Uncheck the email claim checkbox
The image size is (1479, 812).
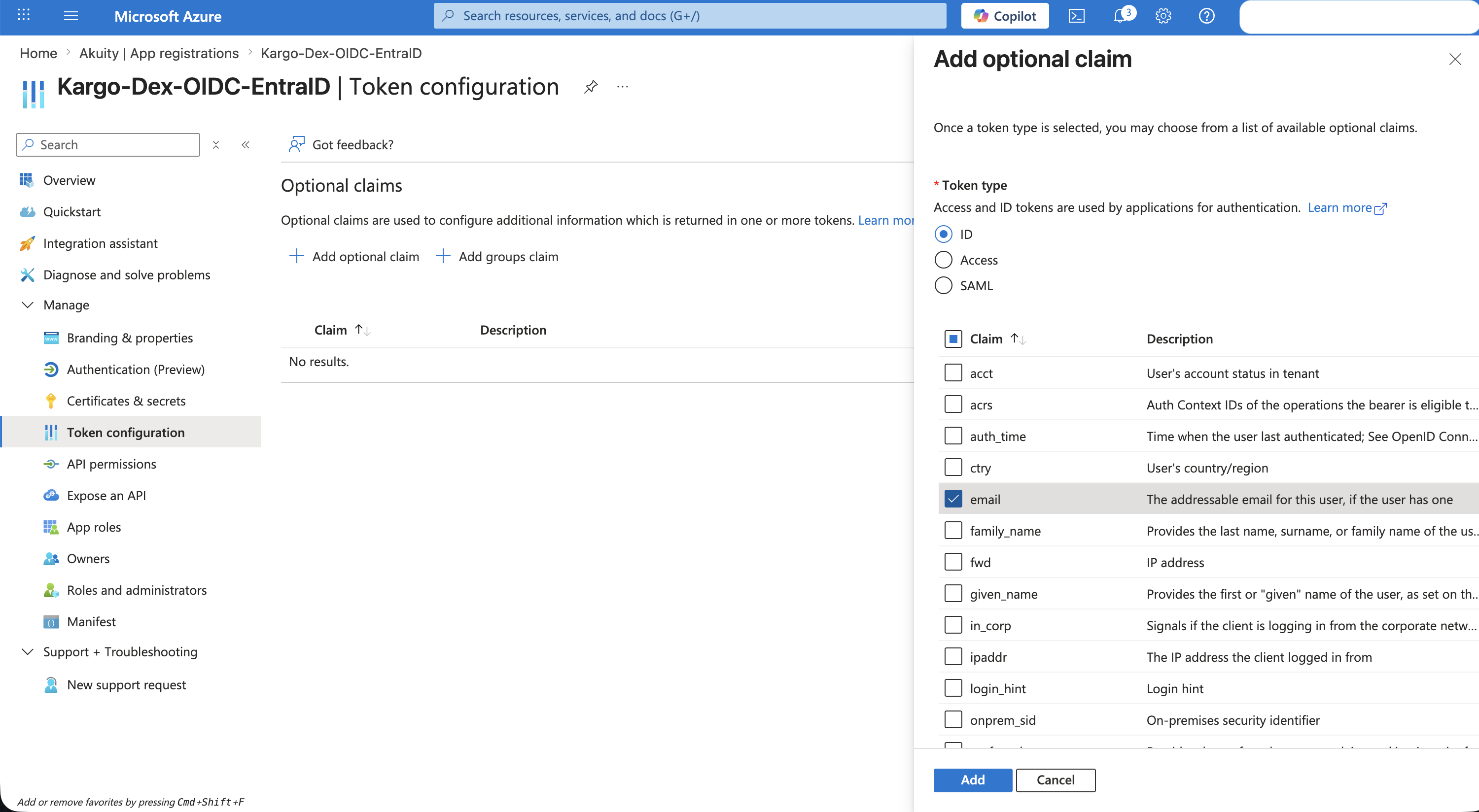(953, 499)
